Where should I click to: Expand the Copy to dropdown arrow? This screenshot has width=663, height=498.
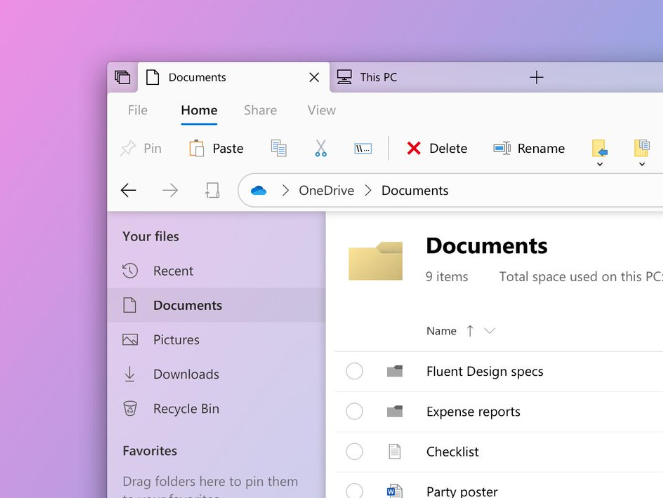click(x=642, y=164)
